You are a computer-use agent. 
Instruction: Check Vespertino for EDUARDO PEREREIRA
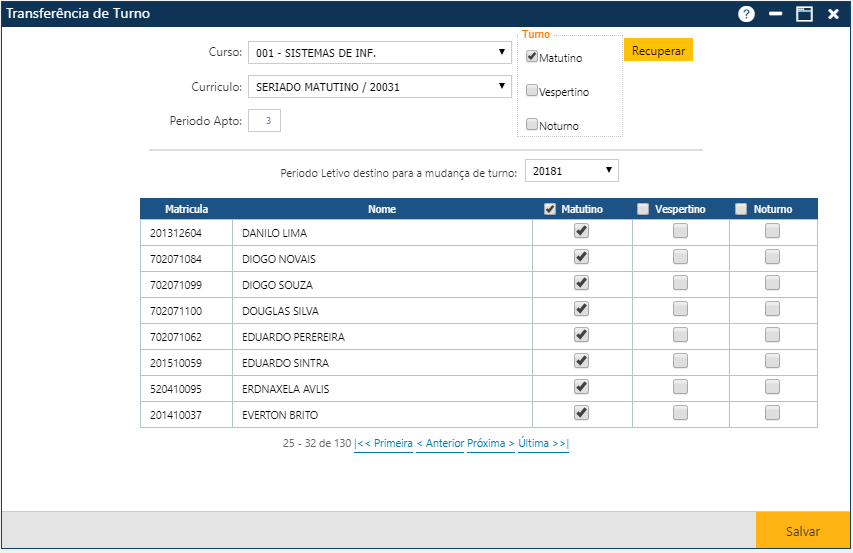coord(680,335)
